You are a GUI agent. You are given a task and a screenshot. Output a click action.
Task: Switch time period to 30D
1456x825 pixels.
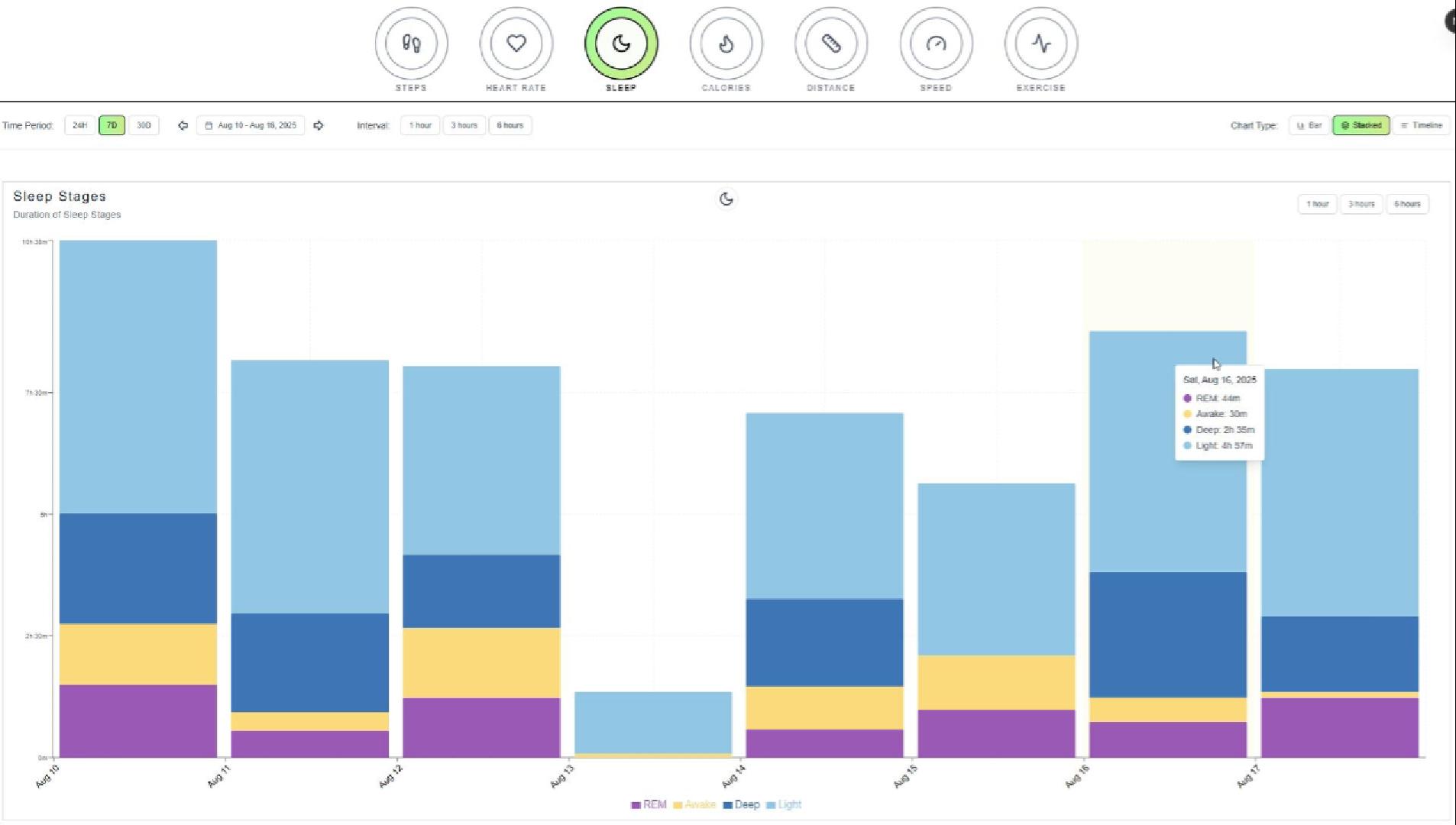pos(144,125)
